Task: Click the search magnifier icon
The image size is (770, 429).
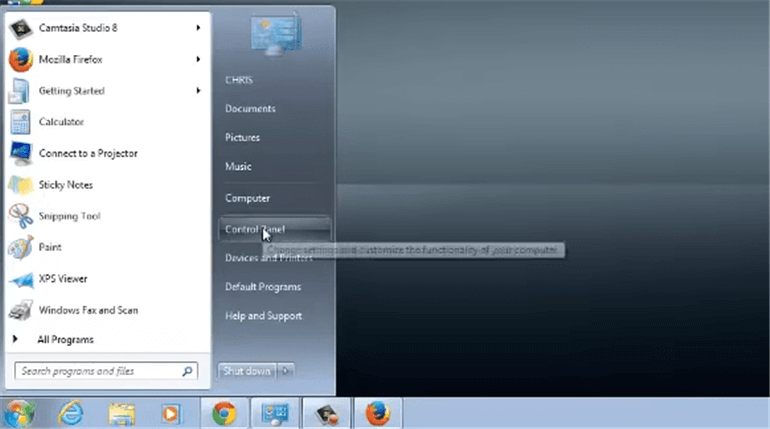Action: [x=187, y=372]
